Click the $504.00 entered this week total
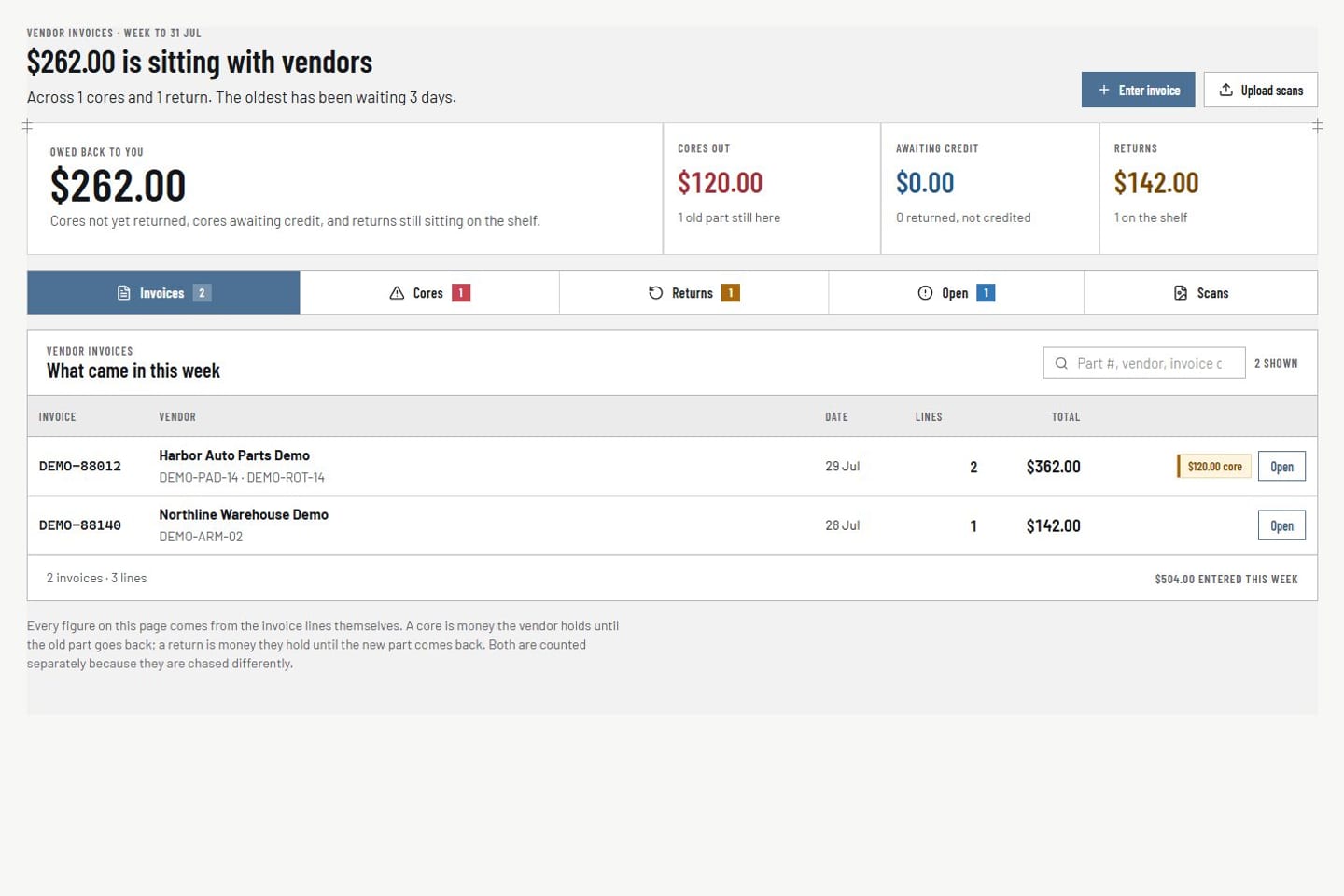The width and height of the screenshot is (1344, 896). 1226,579
